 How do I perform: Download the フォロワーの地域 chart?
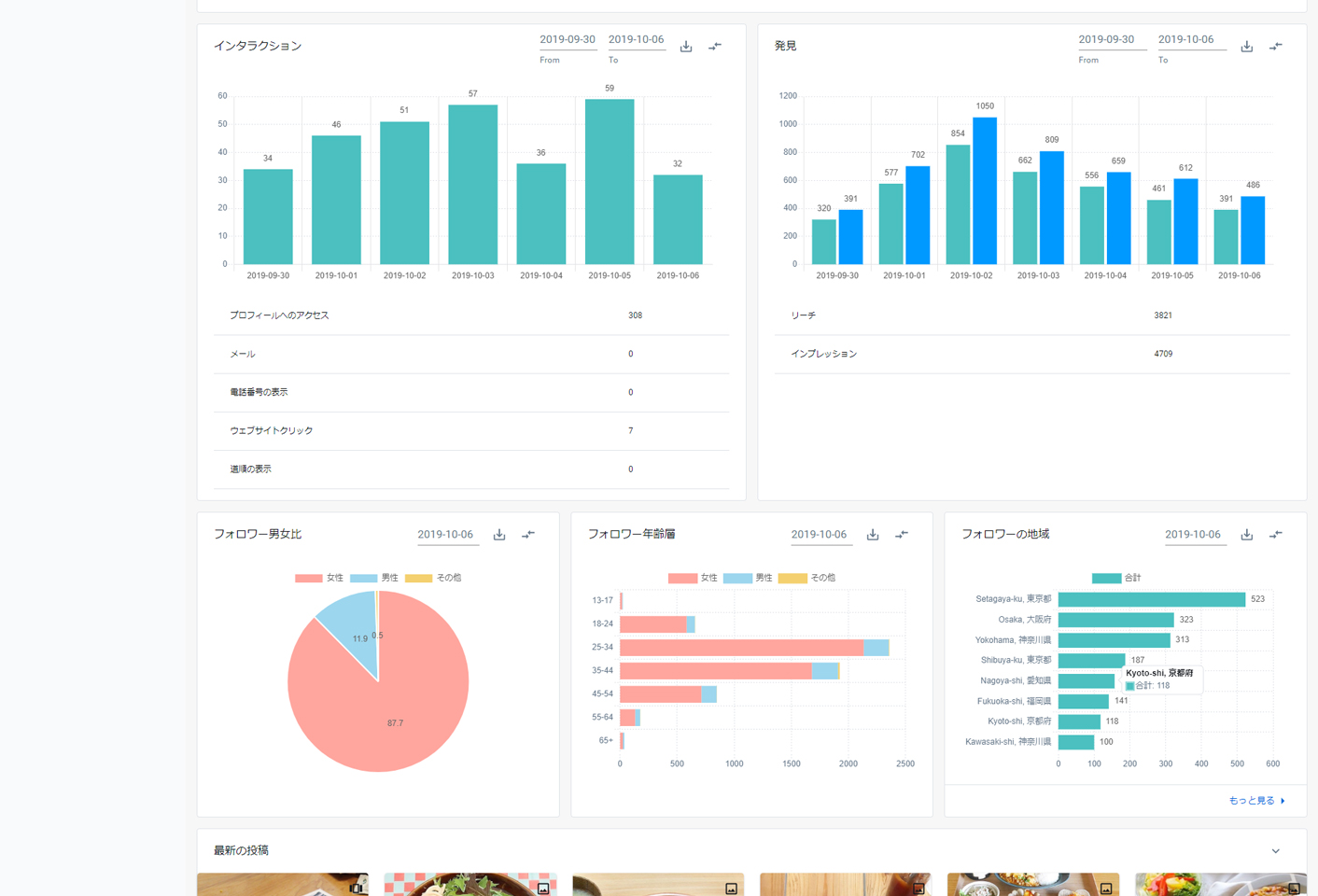point(1246,535)
